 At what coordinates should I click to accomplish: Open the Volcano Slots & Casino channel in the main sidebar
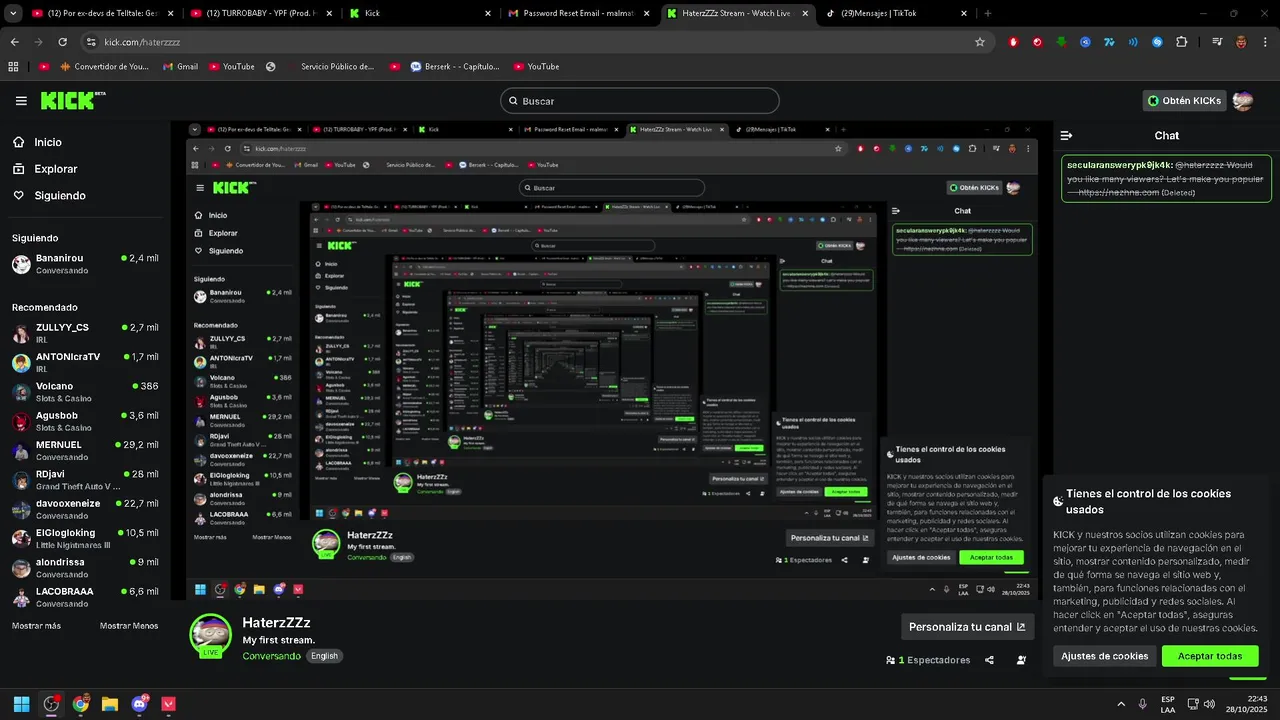pyautogui.click(x=85, y=391)
